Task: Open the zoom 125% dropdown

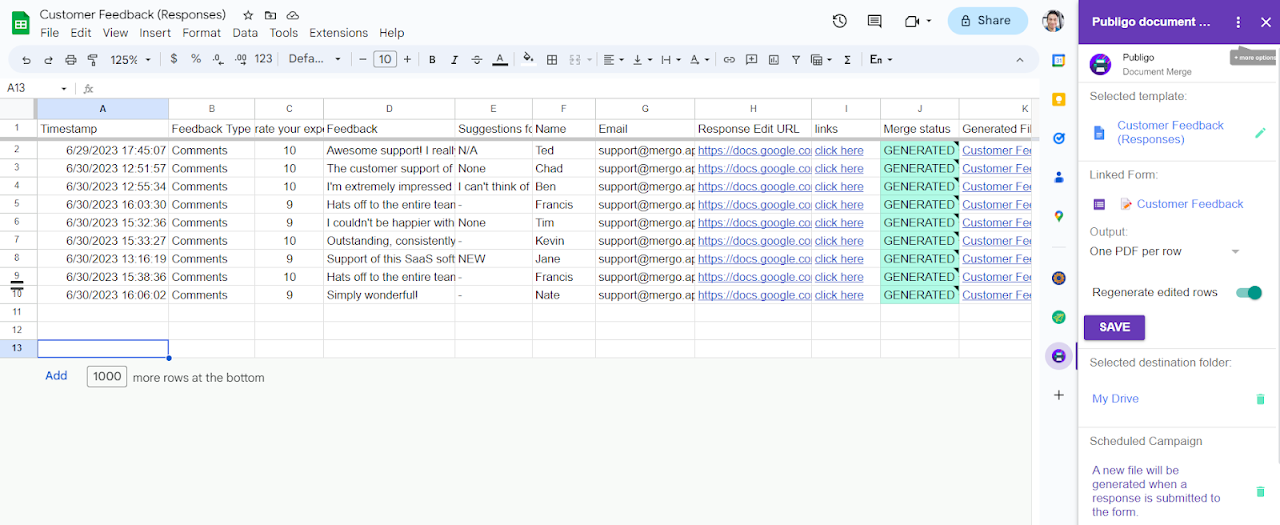Action: point(131,60)
